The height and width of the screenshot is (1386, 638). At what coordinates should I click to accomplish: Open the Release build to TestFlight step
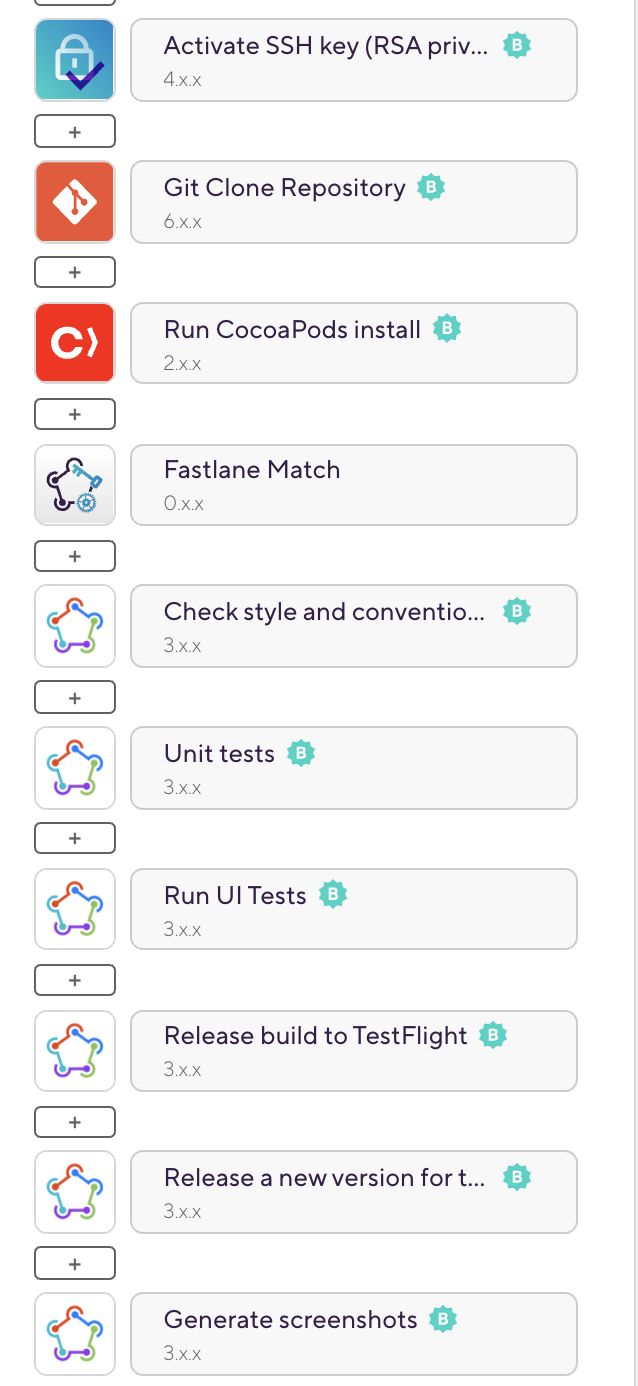click(354, 1051)
